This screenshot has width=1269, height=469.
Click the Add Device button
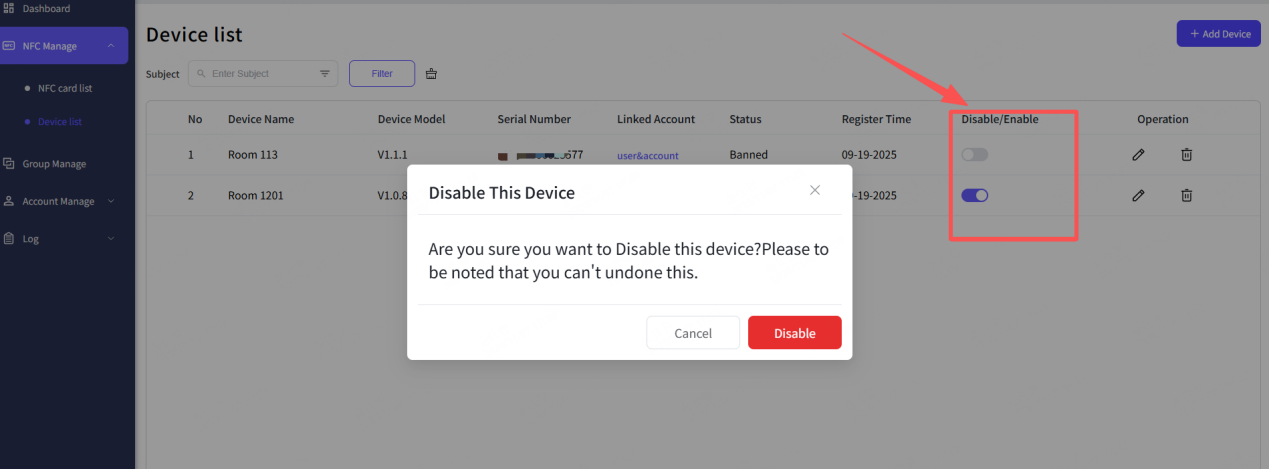[x=1218, y=34]
